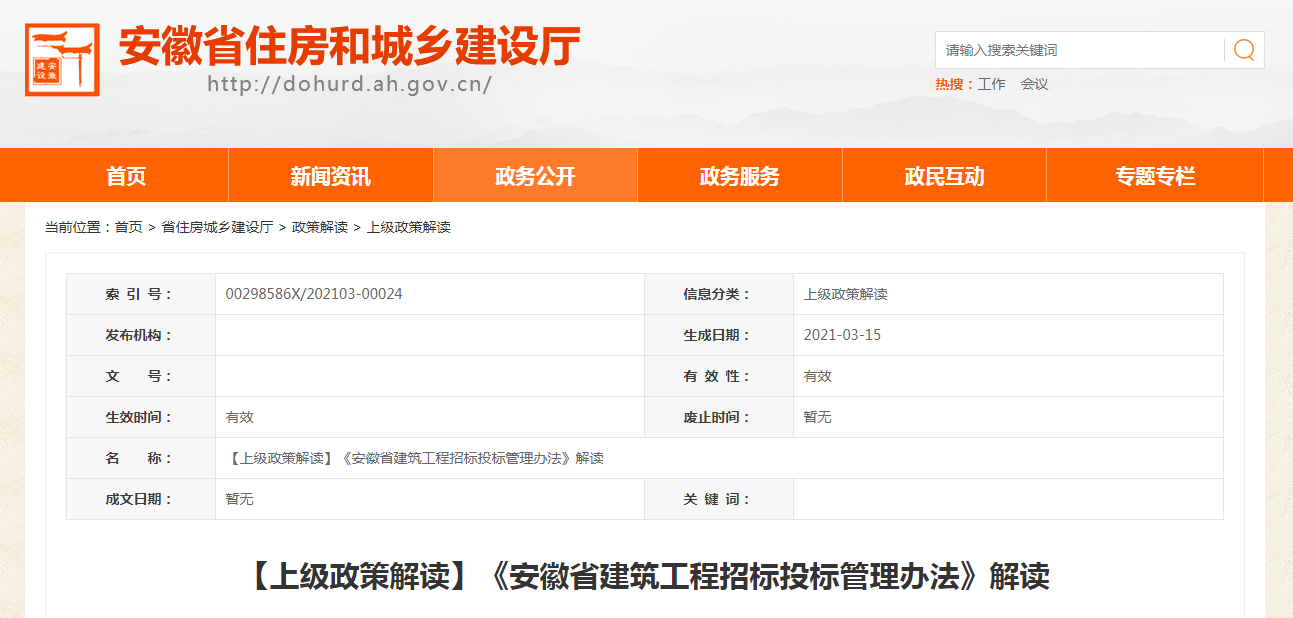1293x618 pixels.
Task: Click the 文号 label cell
Action: tap(141, 376)
